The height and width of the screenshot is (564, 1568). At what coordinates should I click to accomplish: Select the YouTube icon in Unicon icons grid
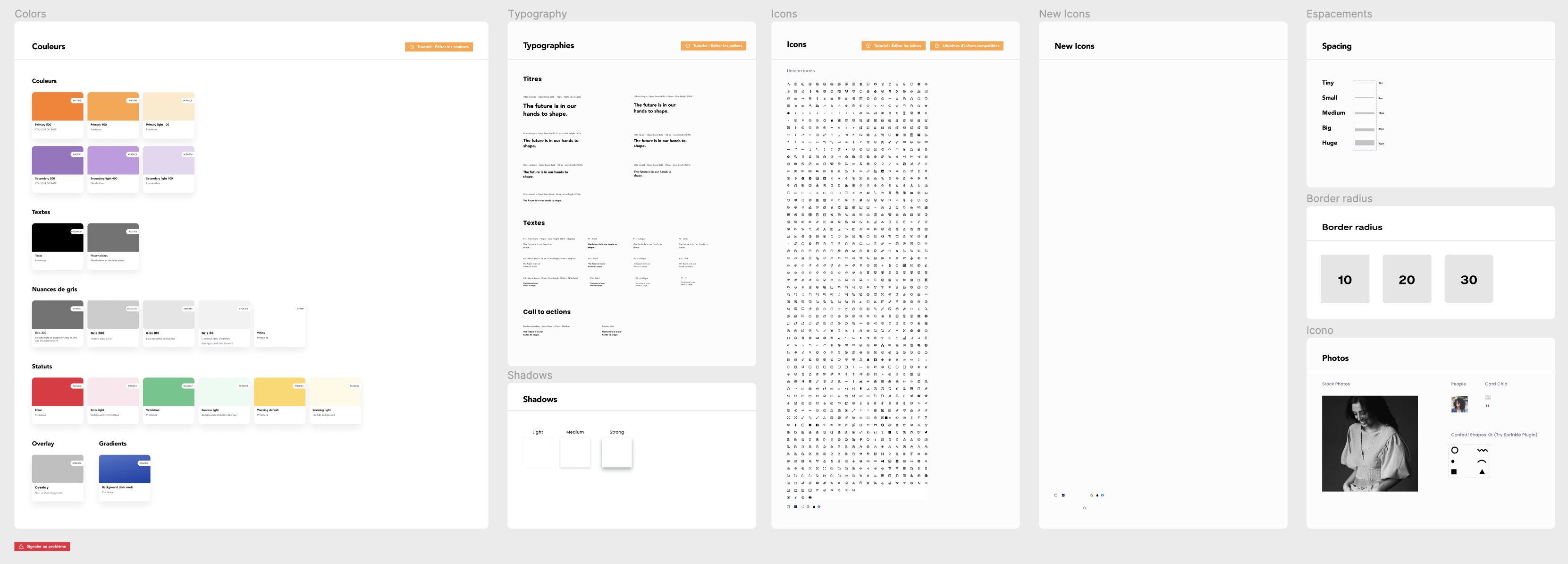810,497
